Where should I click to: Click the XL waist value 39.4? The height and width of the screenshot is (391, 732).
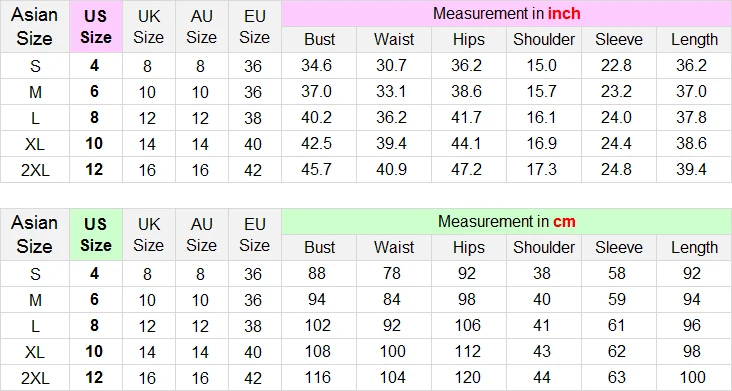[x=391, y=143]
